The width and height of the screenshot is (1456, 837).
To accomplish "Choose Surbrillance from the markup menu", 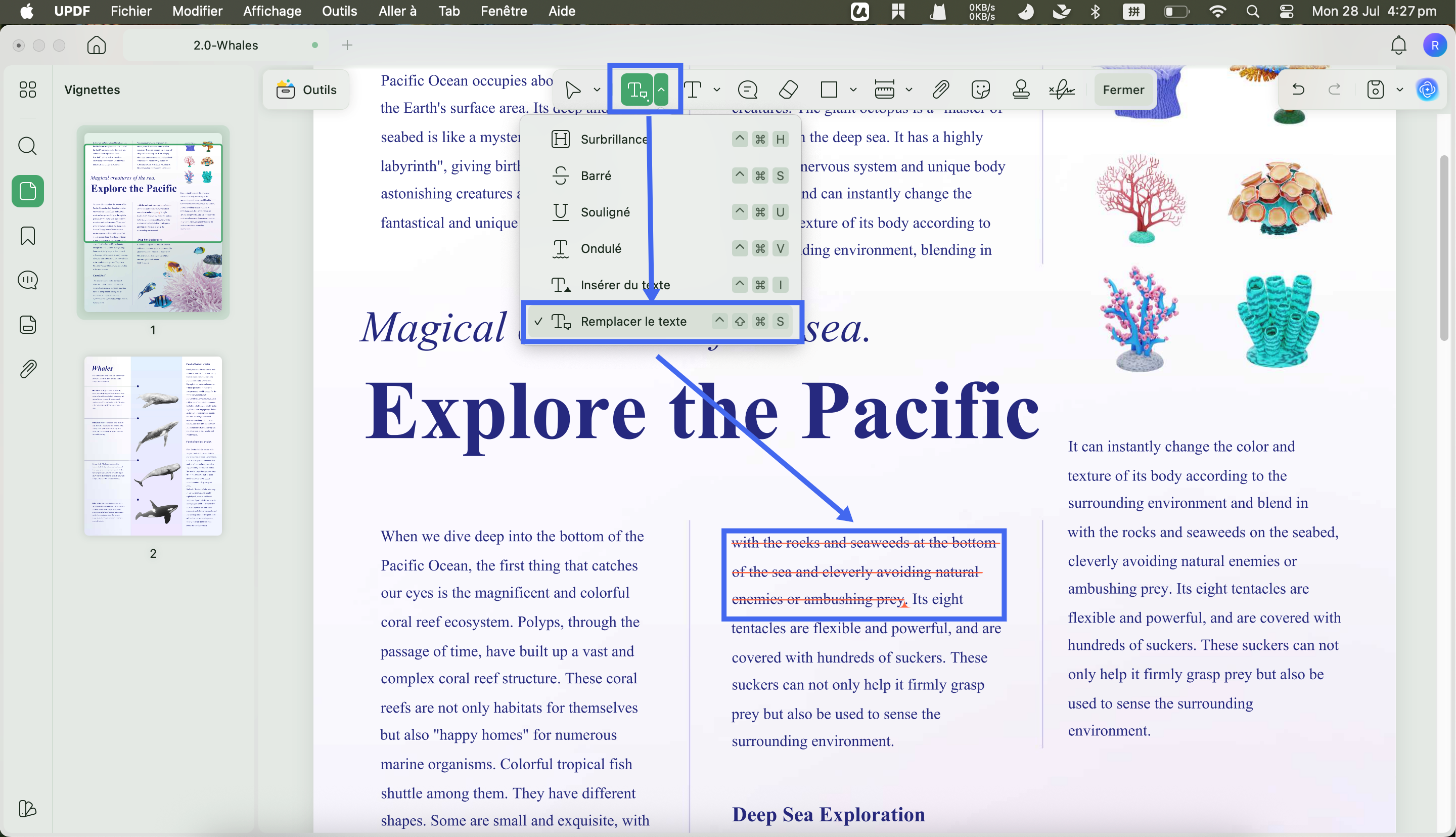I will pos(661,139).
